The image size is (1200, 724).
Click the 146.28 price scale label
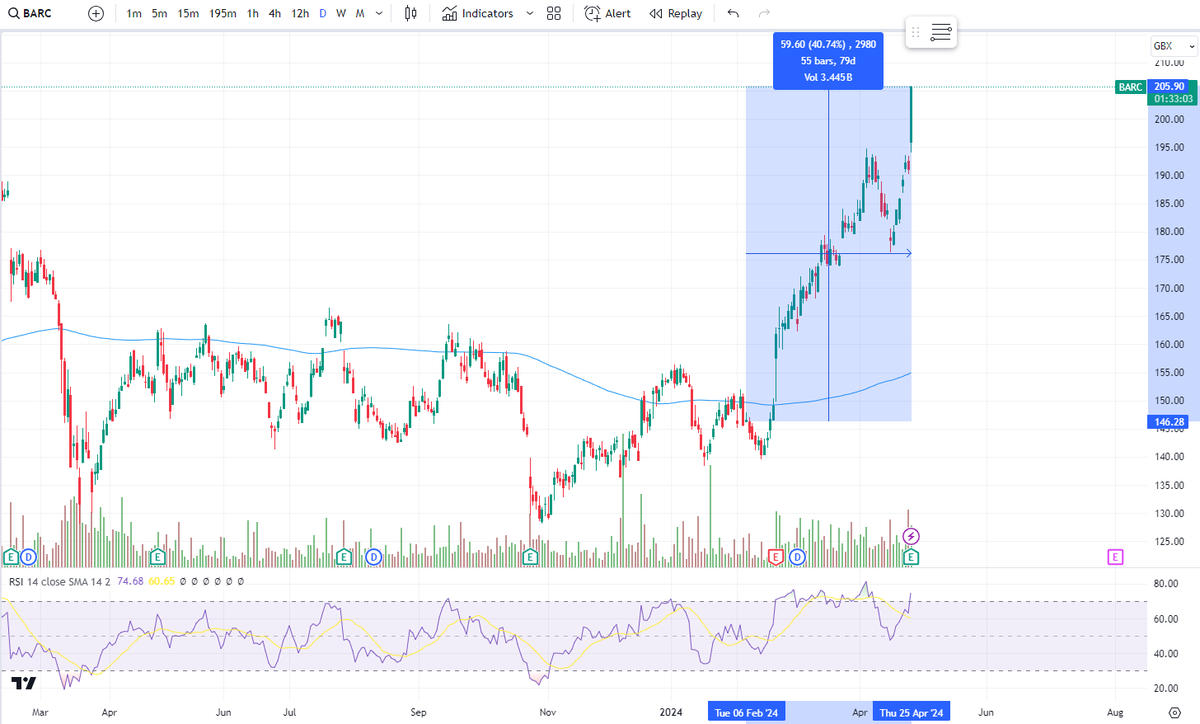click(x=1168, y=422)
